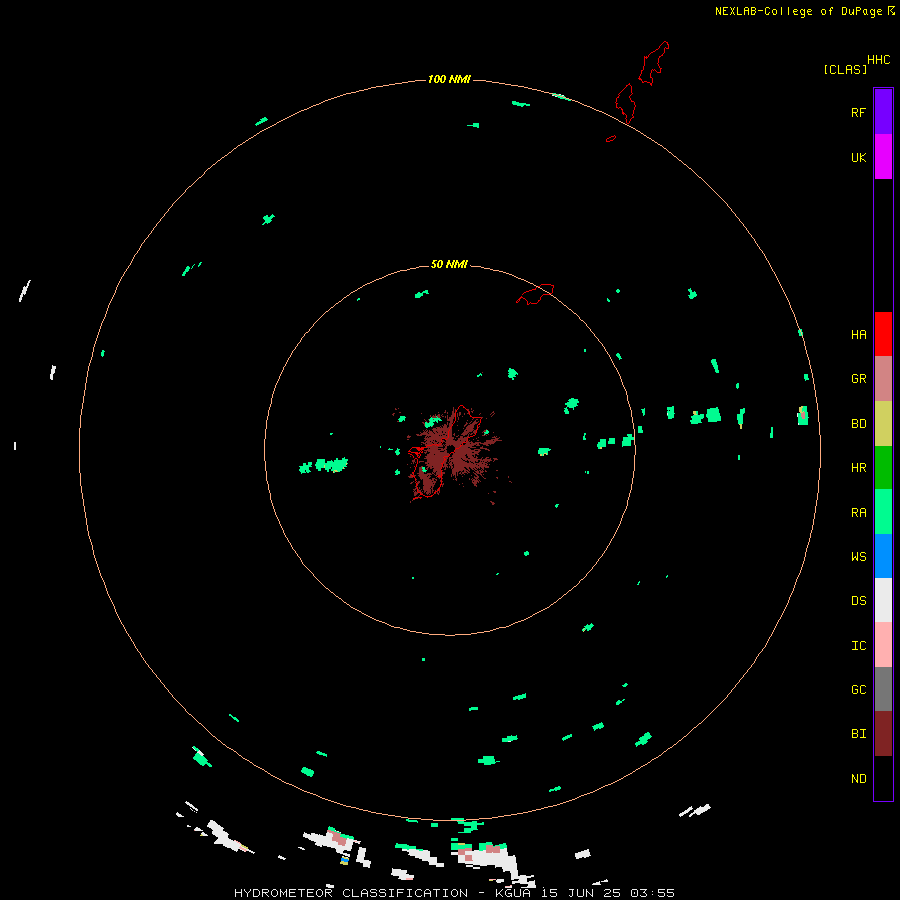Click the RF purple color swatch

tap(883, 112)
